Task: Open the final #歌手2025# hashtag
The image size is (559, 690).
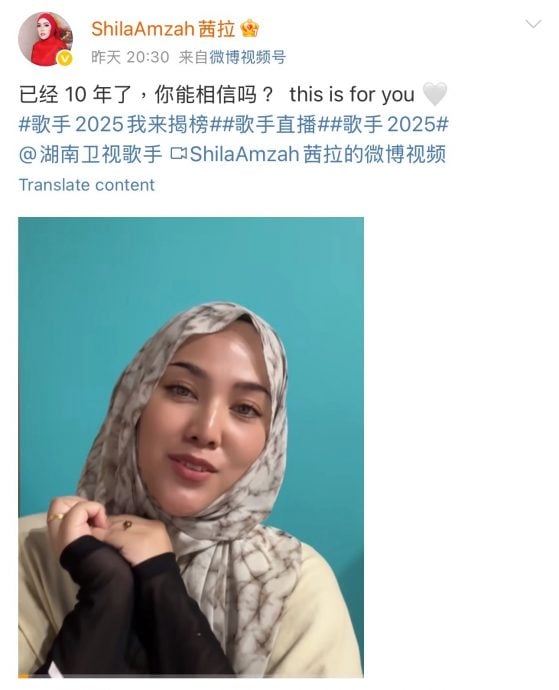Action: click(x=388, y=125)
